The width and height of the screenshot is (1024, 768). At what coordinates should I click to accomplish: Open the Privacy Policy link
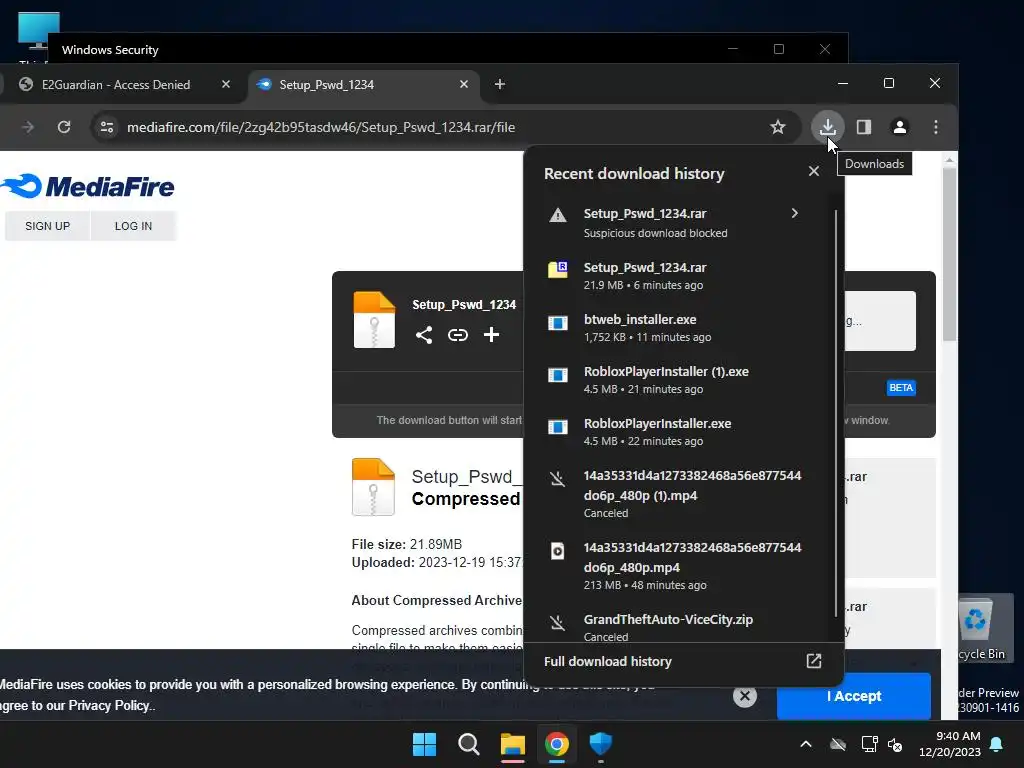(x=111, y=705)
